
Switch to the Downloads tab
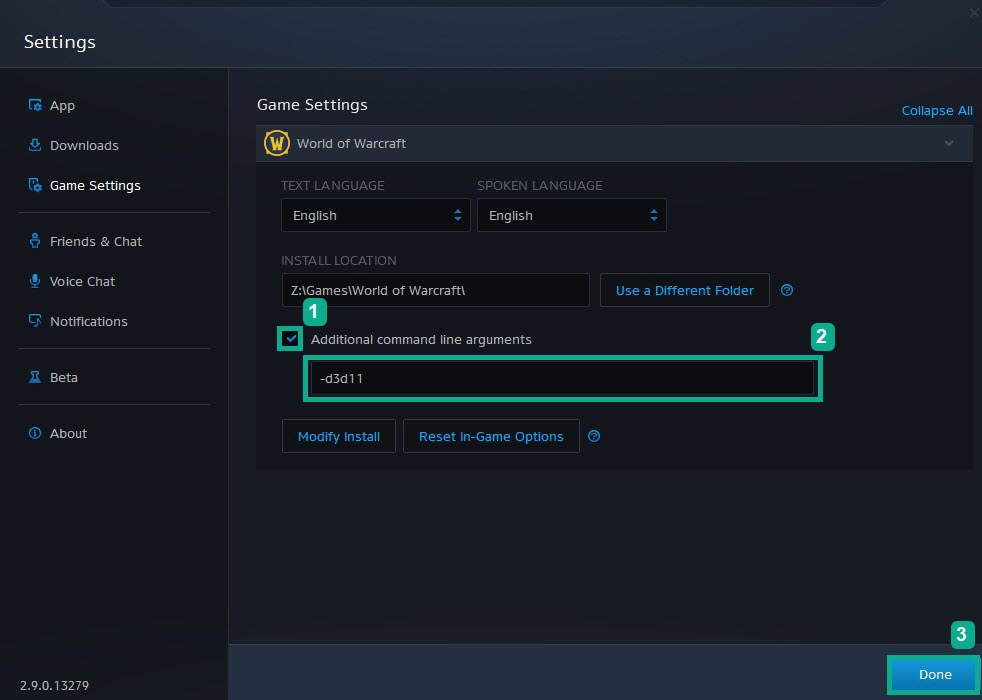tap(84, 145)
